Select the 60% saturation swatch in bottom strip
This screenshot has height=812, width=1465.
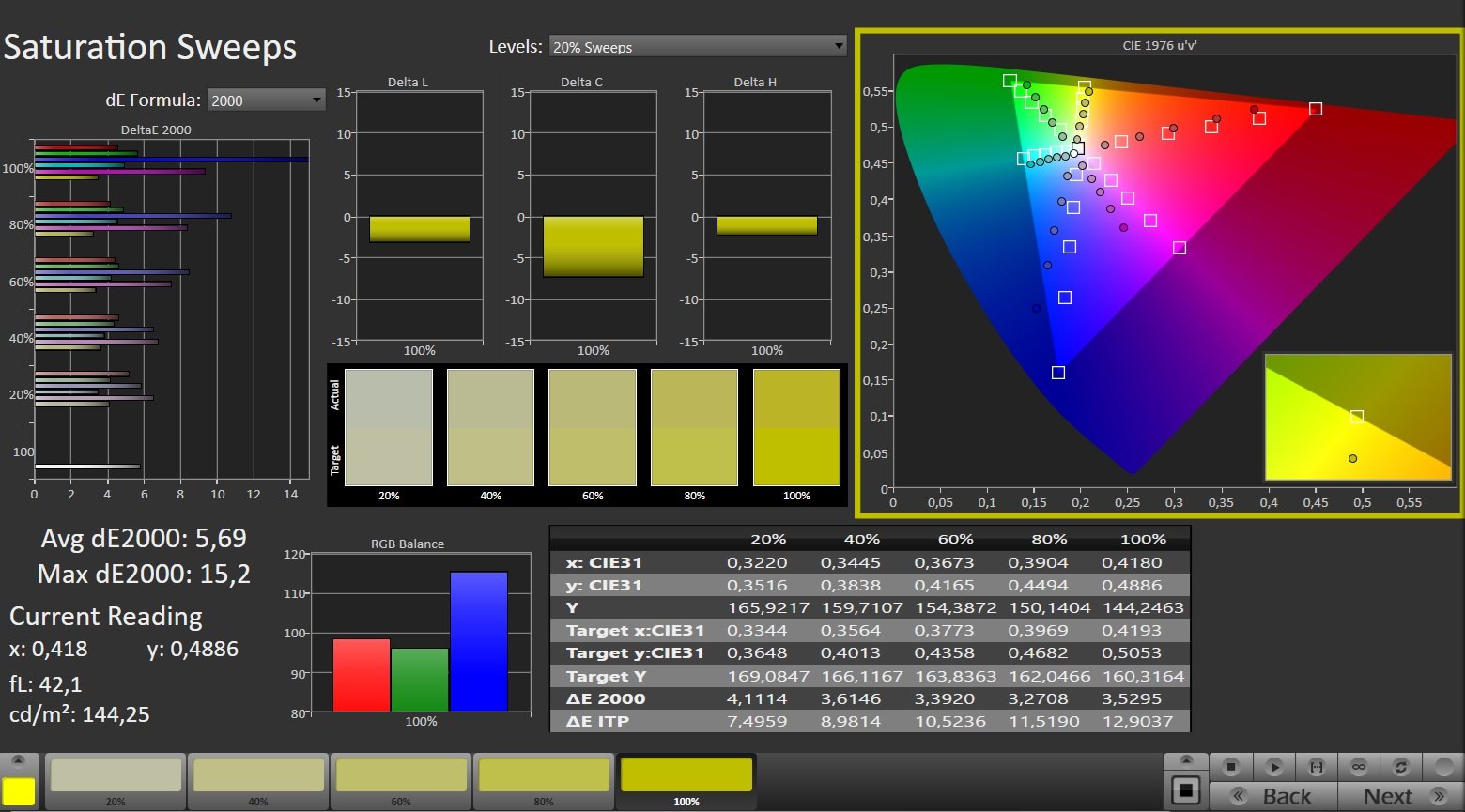tap(401, 777)
